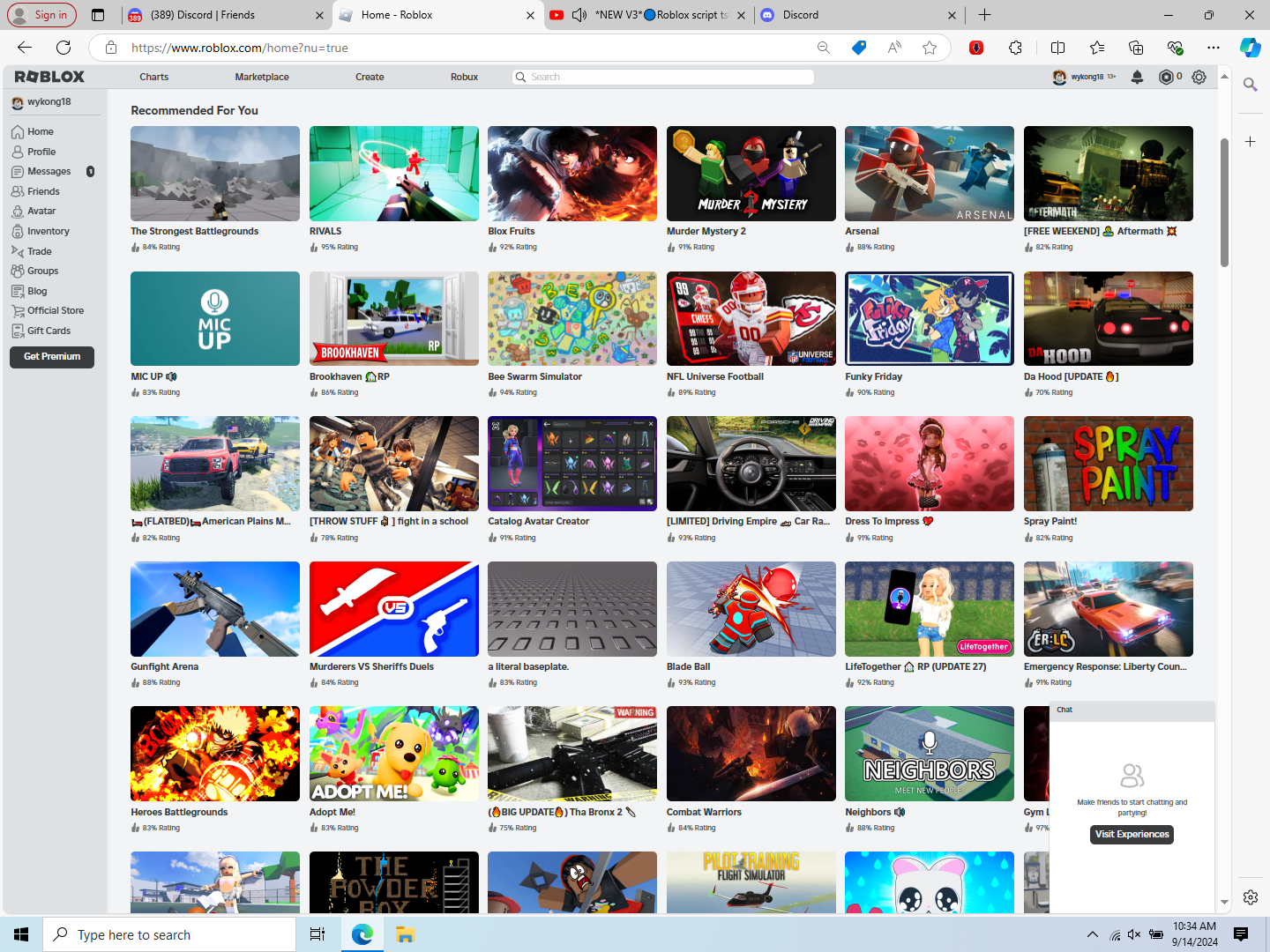Screen dimensions: 1270x952
Task: Open the Avatar sidebar item
Action: [x=34, y=212]
